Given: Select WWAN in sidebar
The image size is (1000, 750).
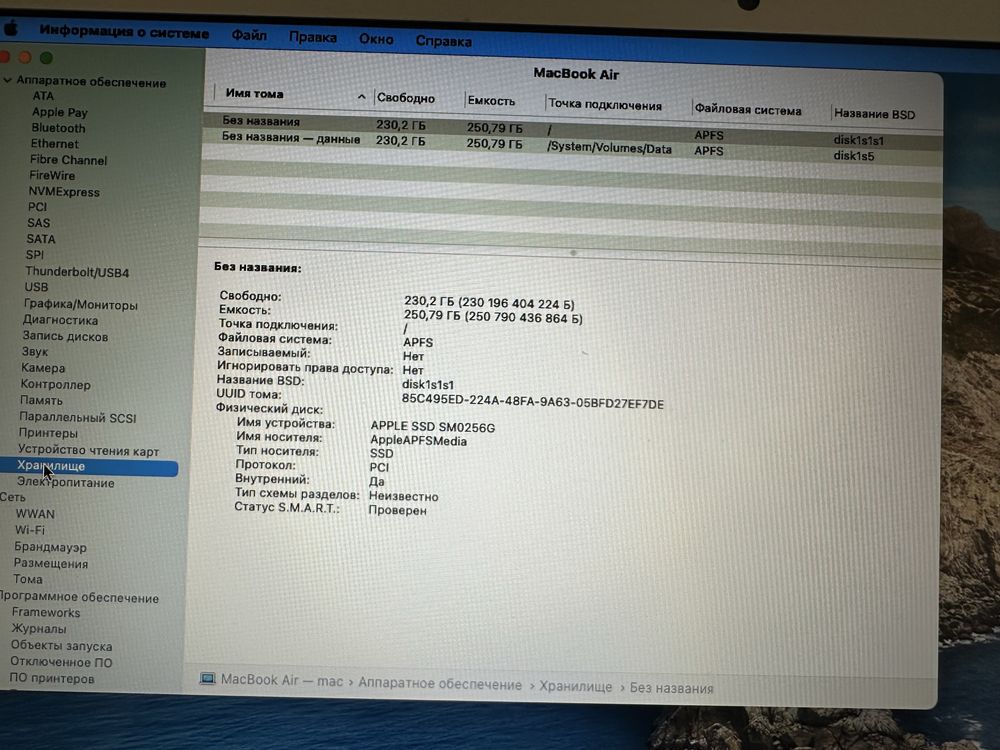Looking at the screenshot, I should point(35,513).
